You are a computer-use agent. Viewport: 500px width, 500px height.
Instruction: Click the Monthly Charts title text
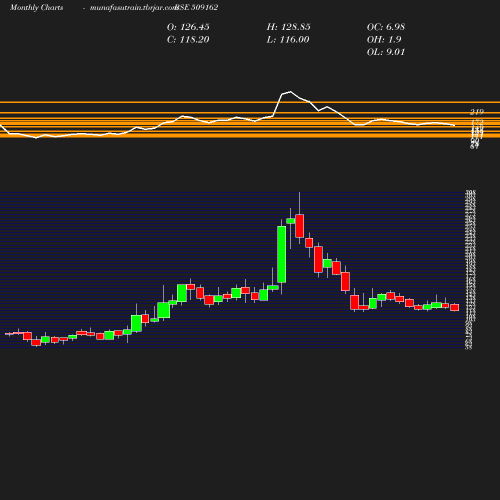pos(37,8)
